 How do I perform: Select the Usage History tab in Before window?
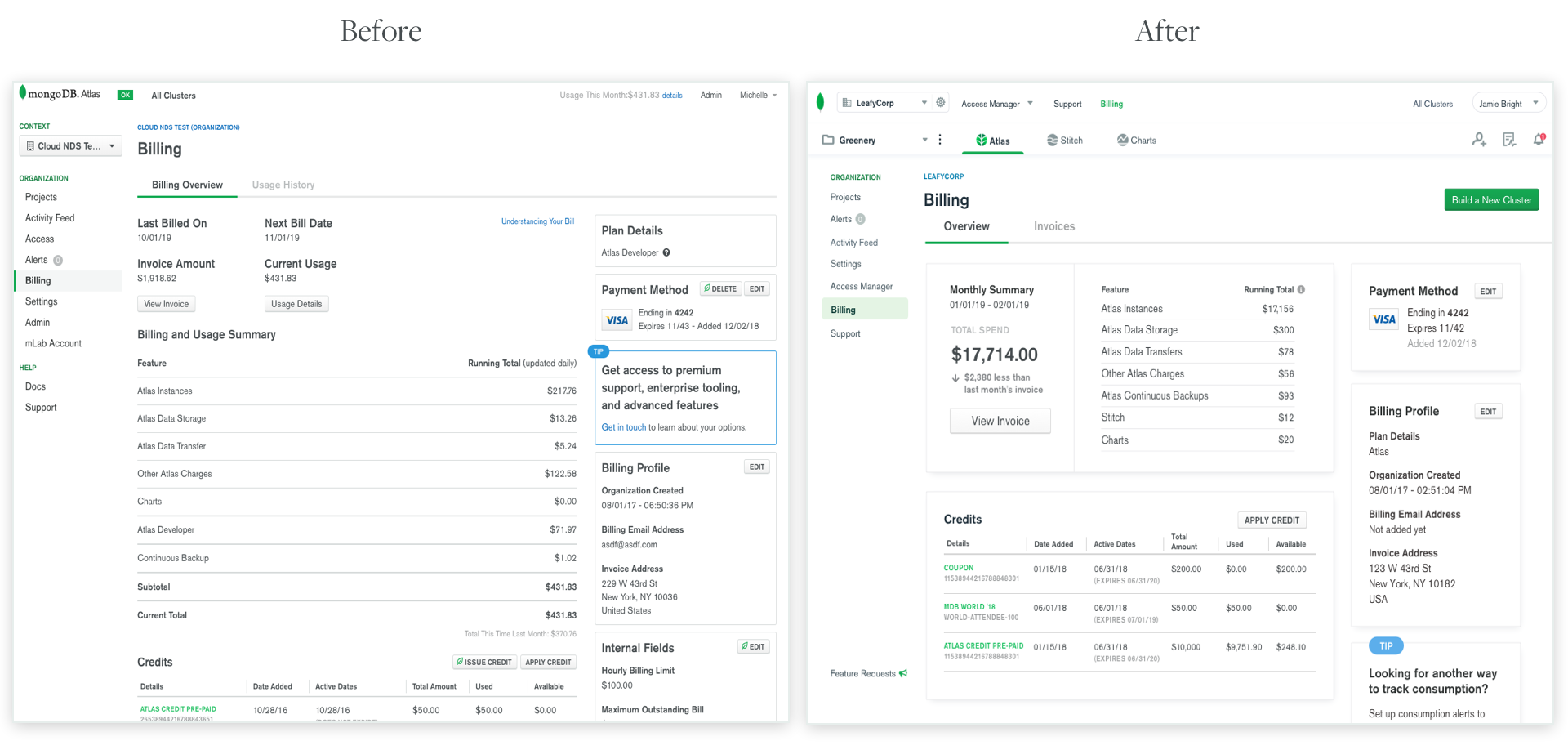coord(283,185)
